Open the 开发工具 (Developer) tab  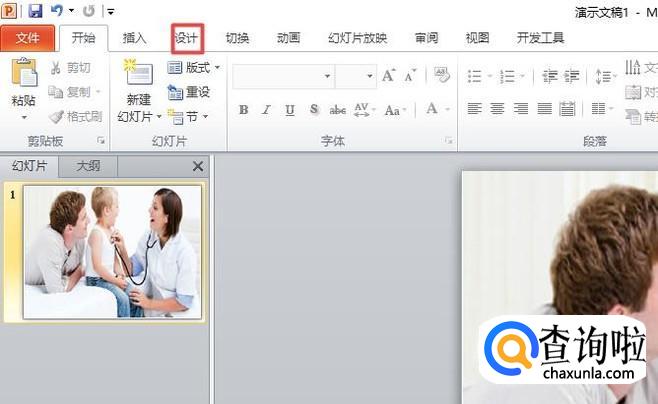[540, 38]
